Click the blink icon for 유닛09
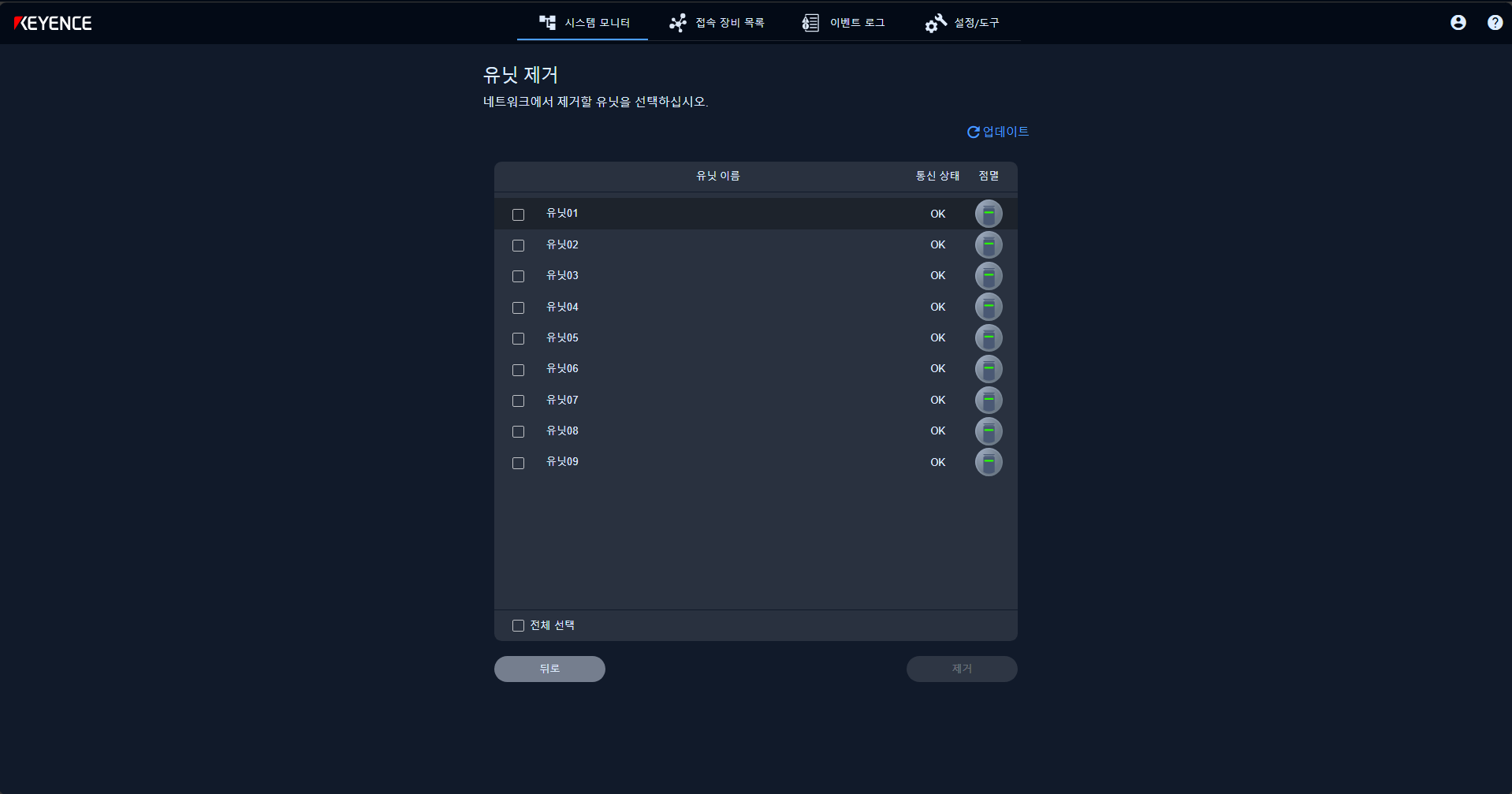The height and width of the screenshot is (794, 1512). pos(989,462)
